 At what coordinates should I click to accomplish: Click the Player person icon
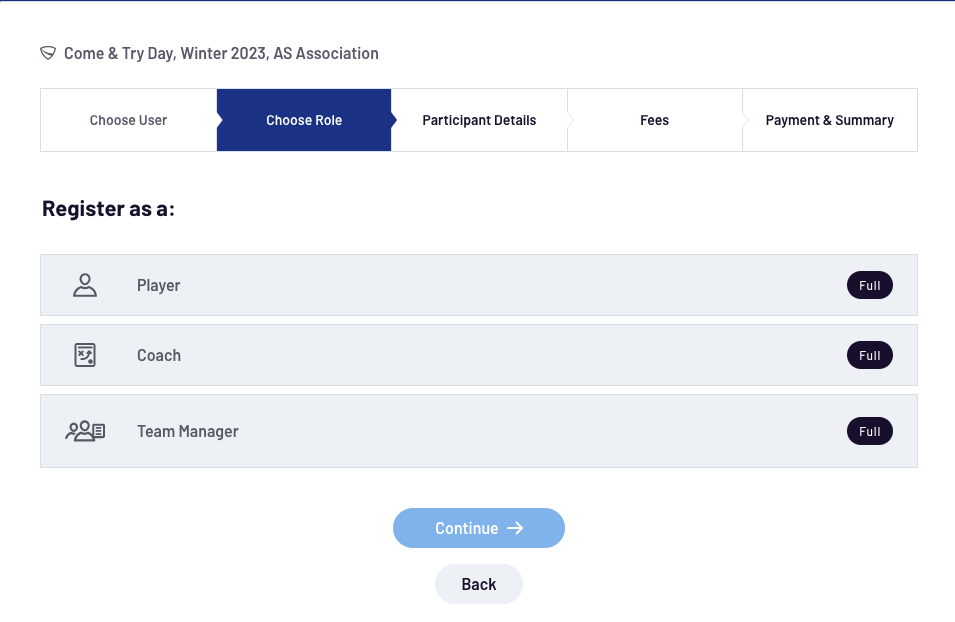coord(85,286)
